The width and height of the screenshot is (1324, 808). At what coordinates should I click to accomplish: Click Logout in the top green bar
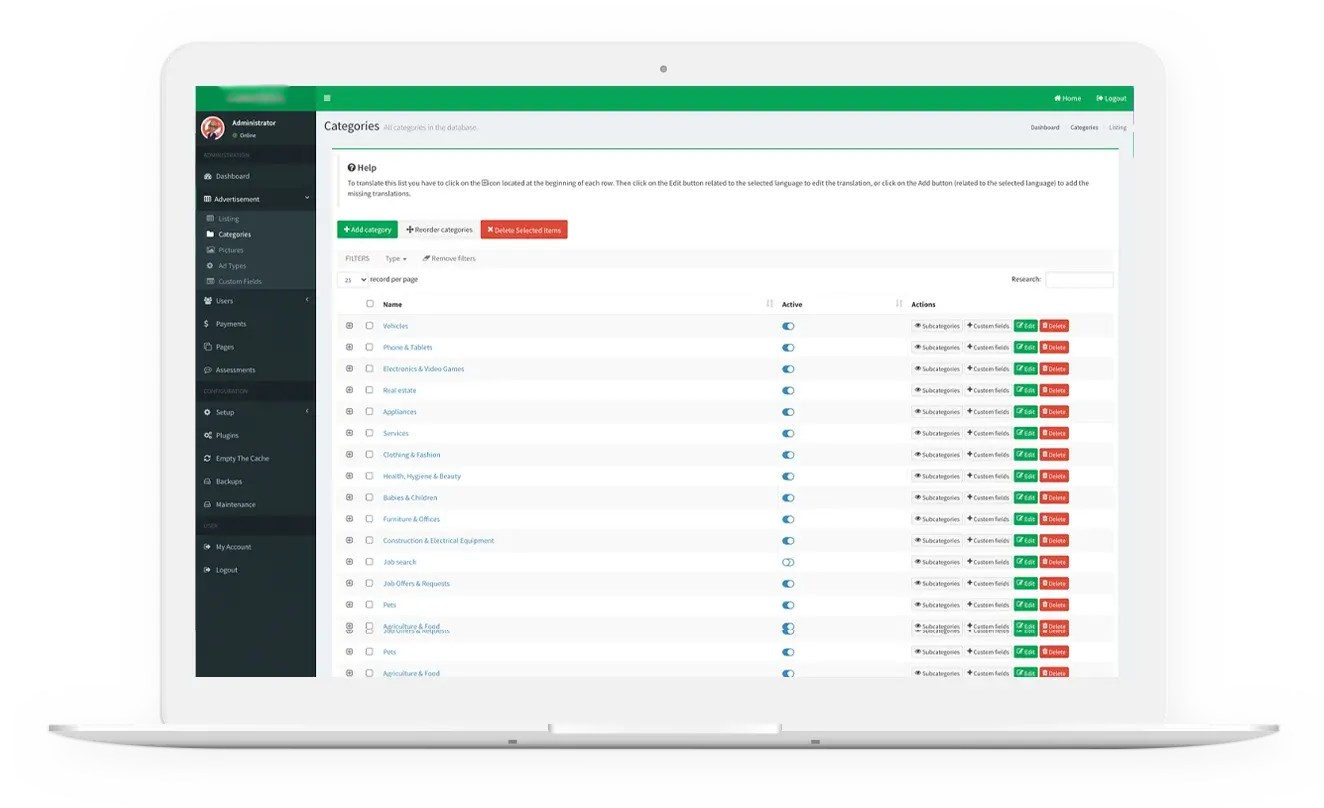pyautogui.click(x=1111, y=98)
